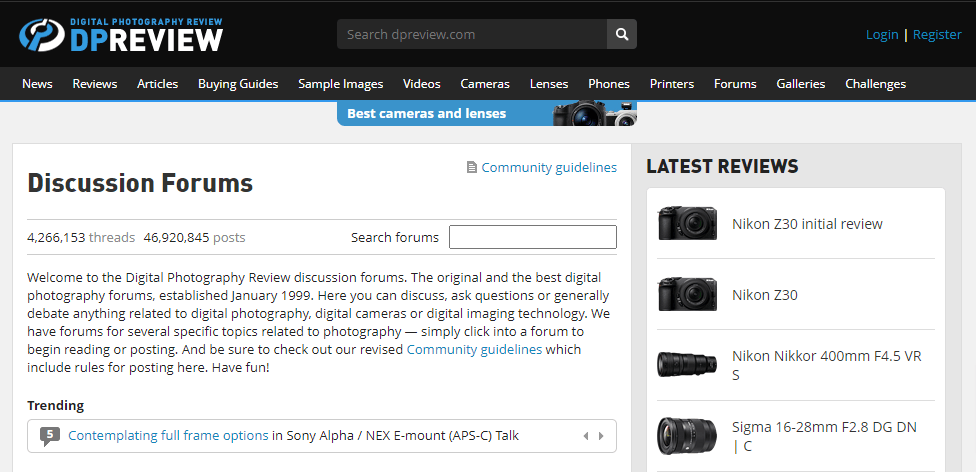Open the Login link
Image resolution: width=976 pixels, height=472 pixels.
click(x=882, y=34)
